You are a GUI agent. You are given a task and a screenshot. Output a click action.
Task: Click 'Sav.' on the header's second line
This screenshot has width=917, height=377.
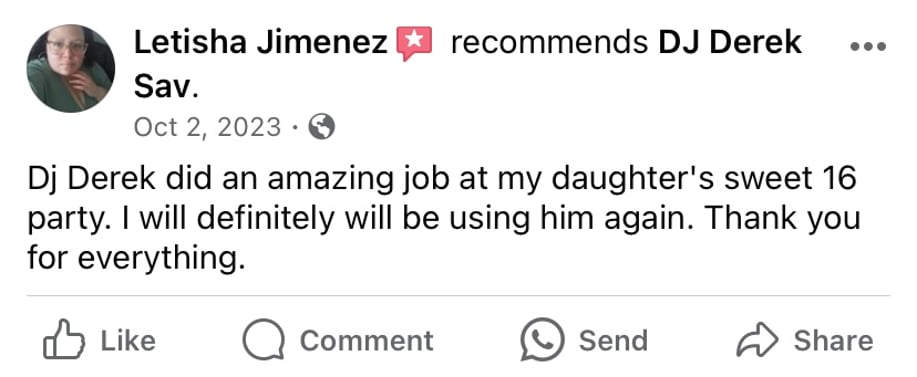(x=167, y=88)
